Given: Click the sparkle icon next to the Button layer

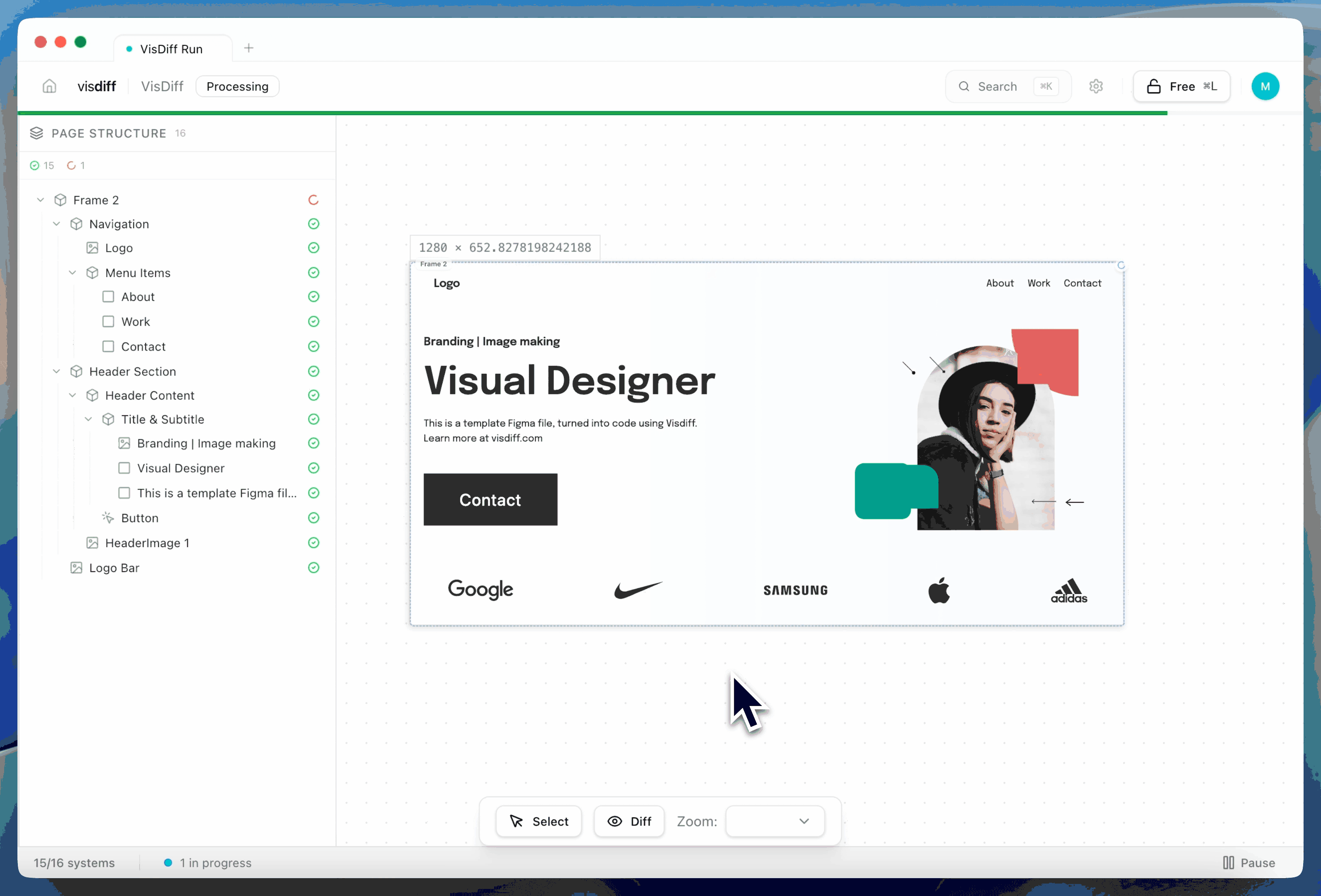Looking at the screenshot, I should point(107,518).
